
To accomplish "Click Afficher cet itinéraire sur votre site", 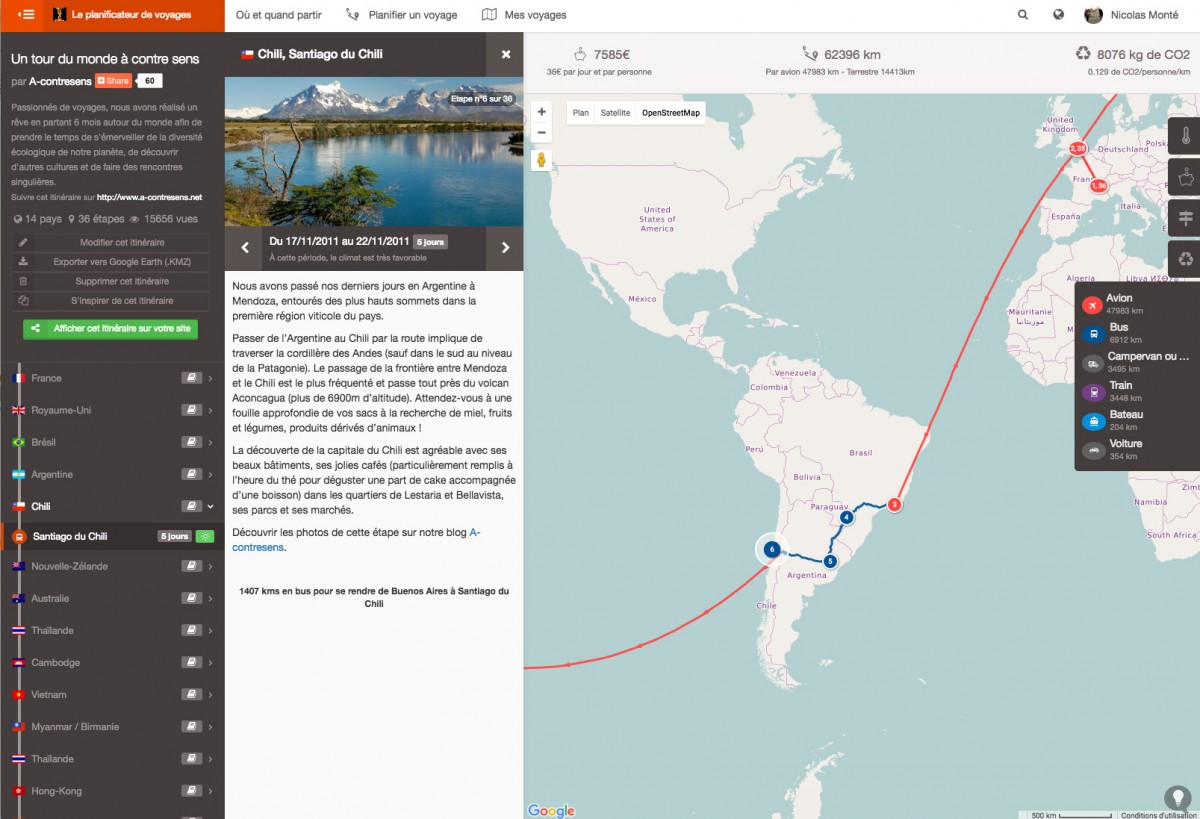I will [x=111, y=328].
